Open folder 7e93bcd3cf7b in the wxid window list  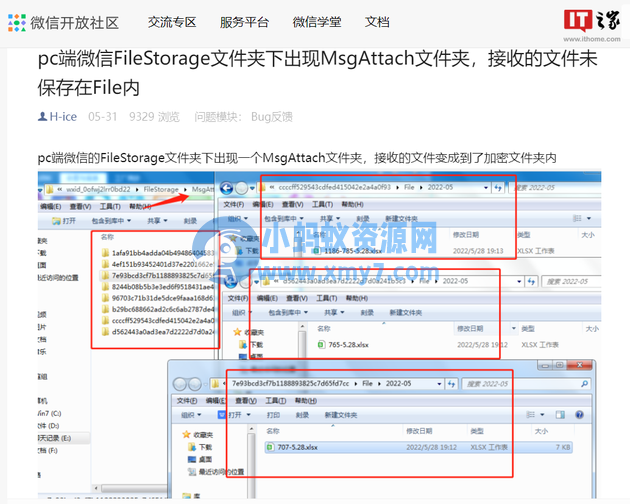(x=158, y=275)
